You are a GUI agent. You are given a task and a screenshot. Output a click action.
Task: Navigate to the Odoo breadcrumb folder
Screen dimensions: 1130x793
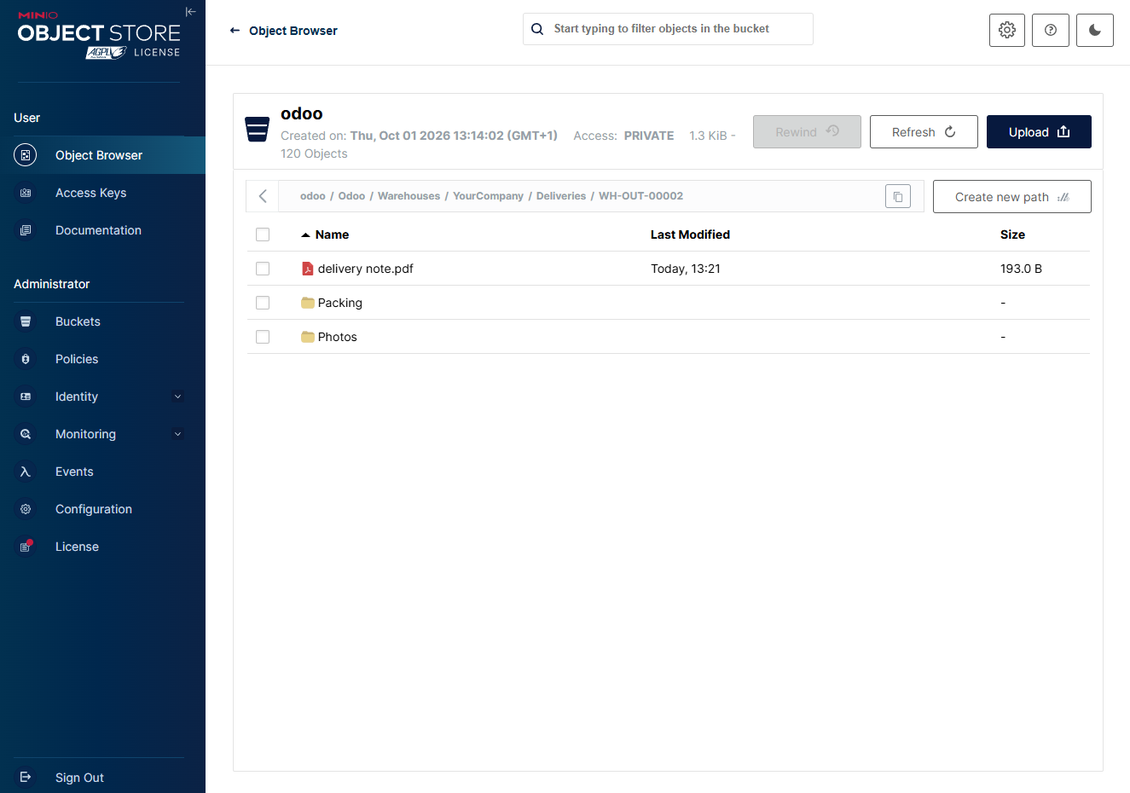coord(352,196)
